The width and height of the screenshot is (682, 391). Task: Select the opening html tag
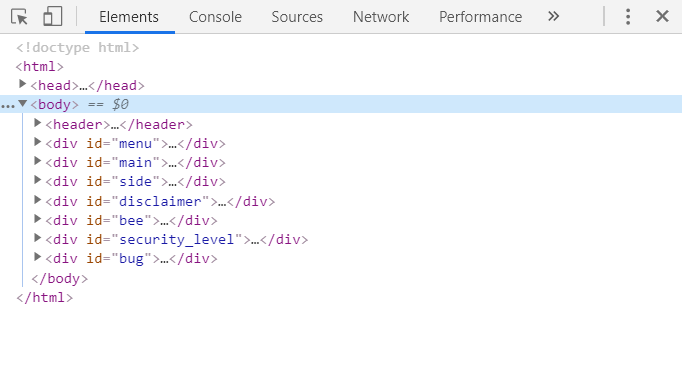(x=40, y=67)
